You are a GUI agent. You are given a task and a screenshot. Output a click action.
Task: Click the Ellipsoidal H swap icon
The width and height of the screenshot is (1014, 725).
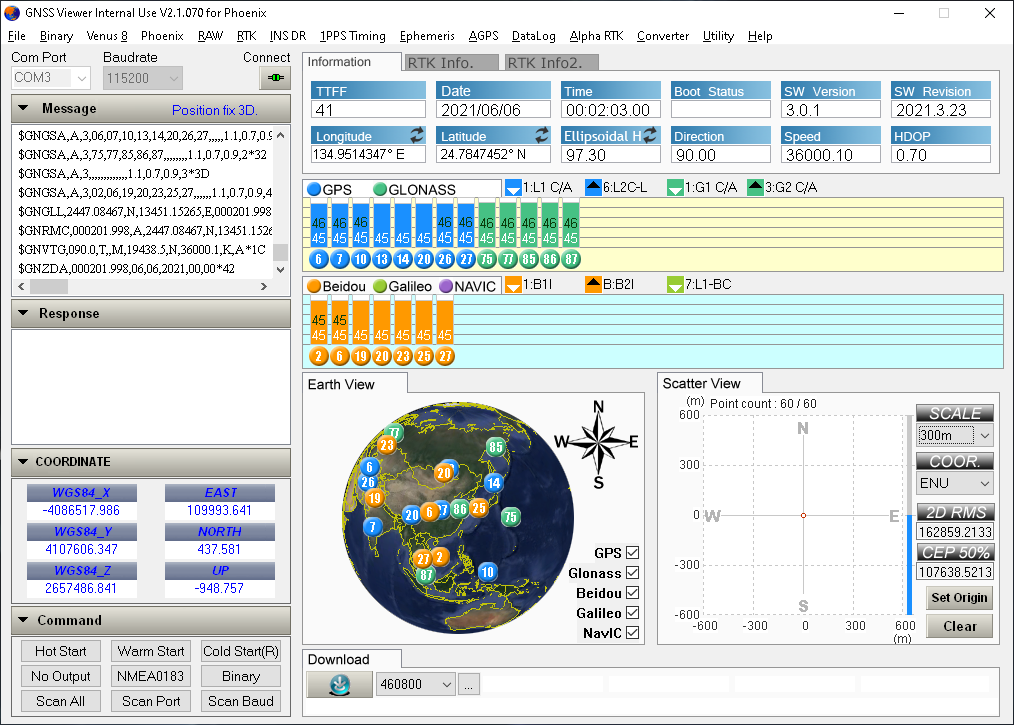click(x=650, y=135)
